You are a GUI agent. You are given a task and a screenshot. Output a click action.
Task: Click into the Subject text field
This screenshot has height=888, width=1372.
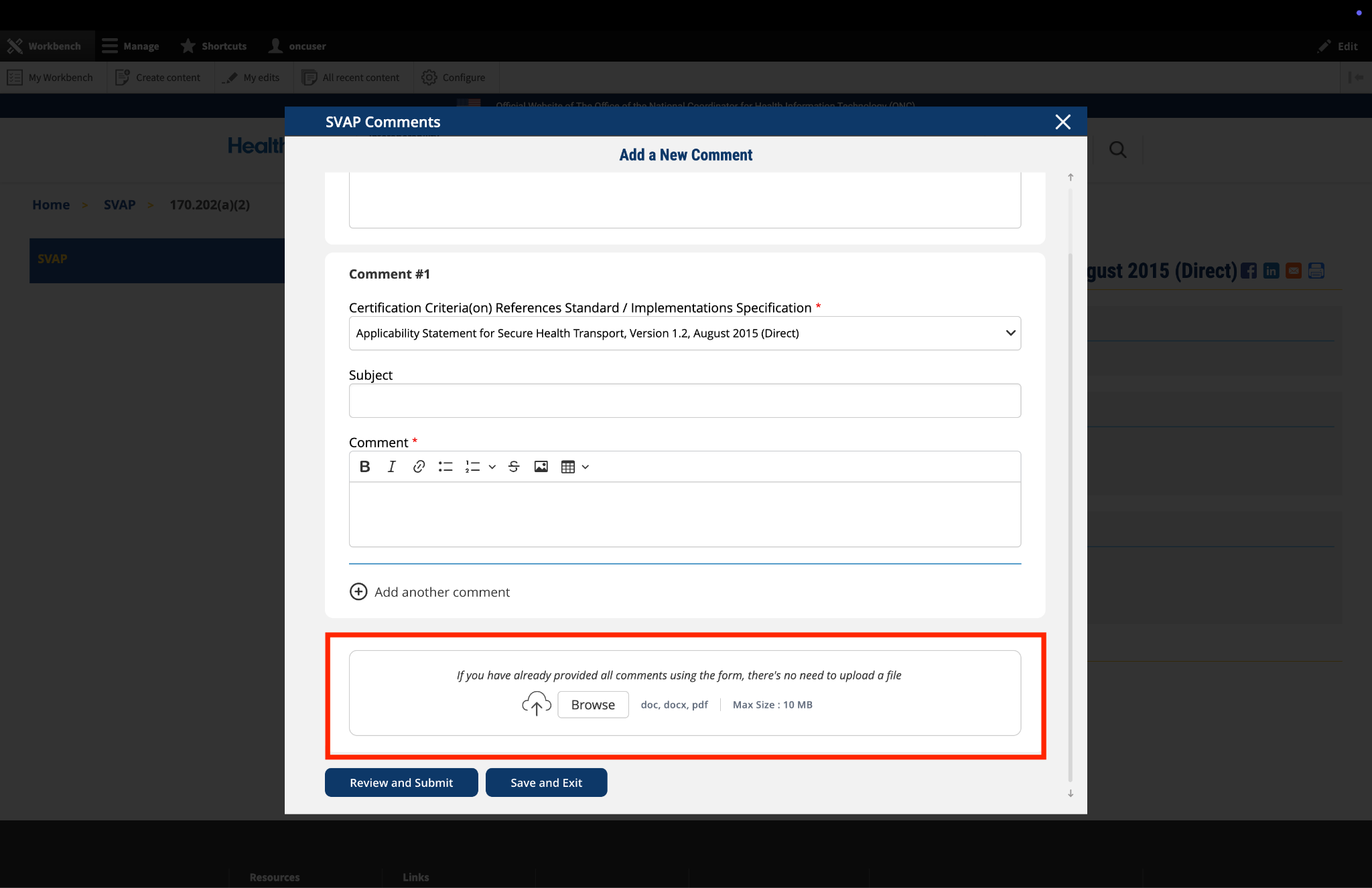point(684,400)
